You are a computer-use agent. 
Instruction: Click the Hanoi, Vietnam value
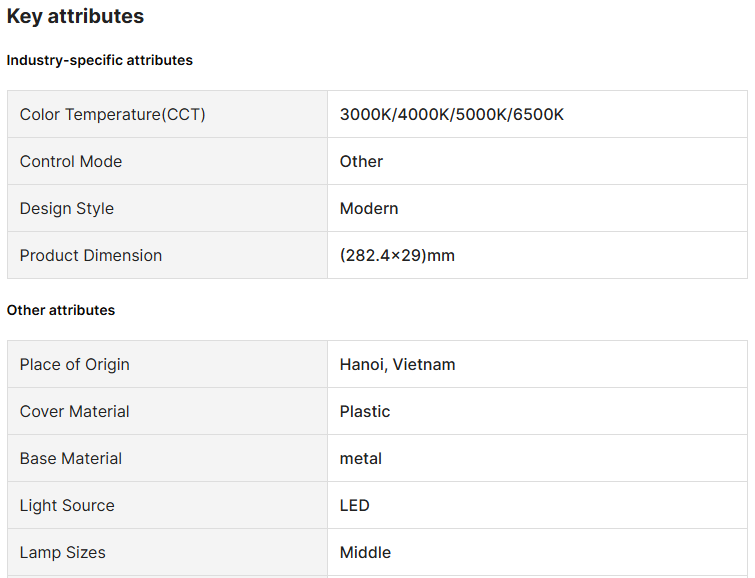click(x=397, y=364)
